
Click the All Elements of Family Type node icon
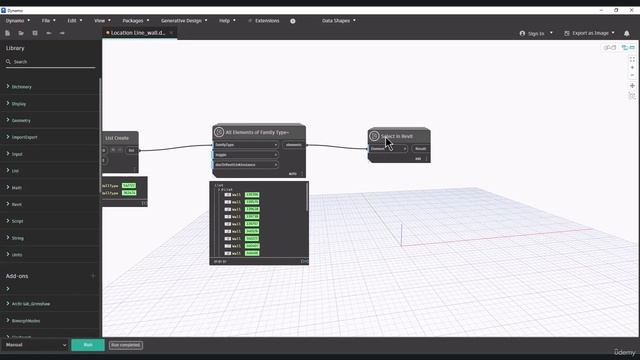[219, 132]
